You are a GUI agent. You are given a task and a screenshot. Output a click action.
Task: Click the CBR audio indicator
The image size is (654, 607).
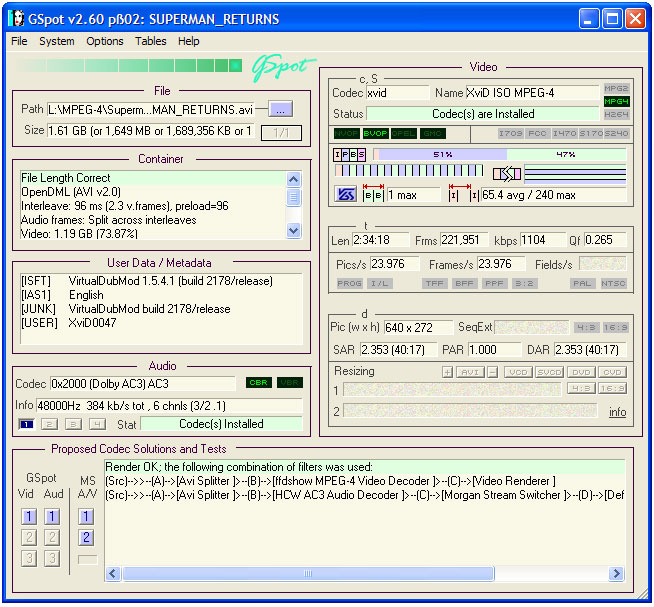point(259,383)
